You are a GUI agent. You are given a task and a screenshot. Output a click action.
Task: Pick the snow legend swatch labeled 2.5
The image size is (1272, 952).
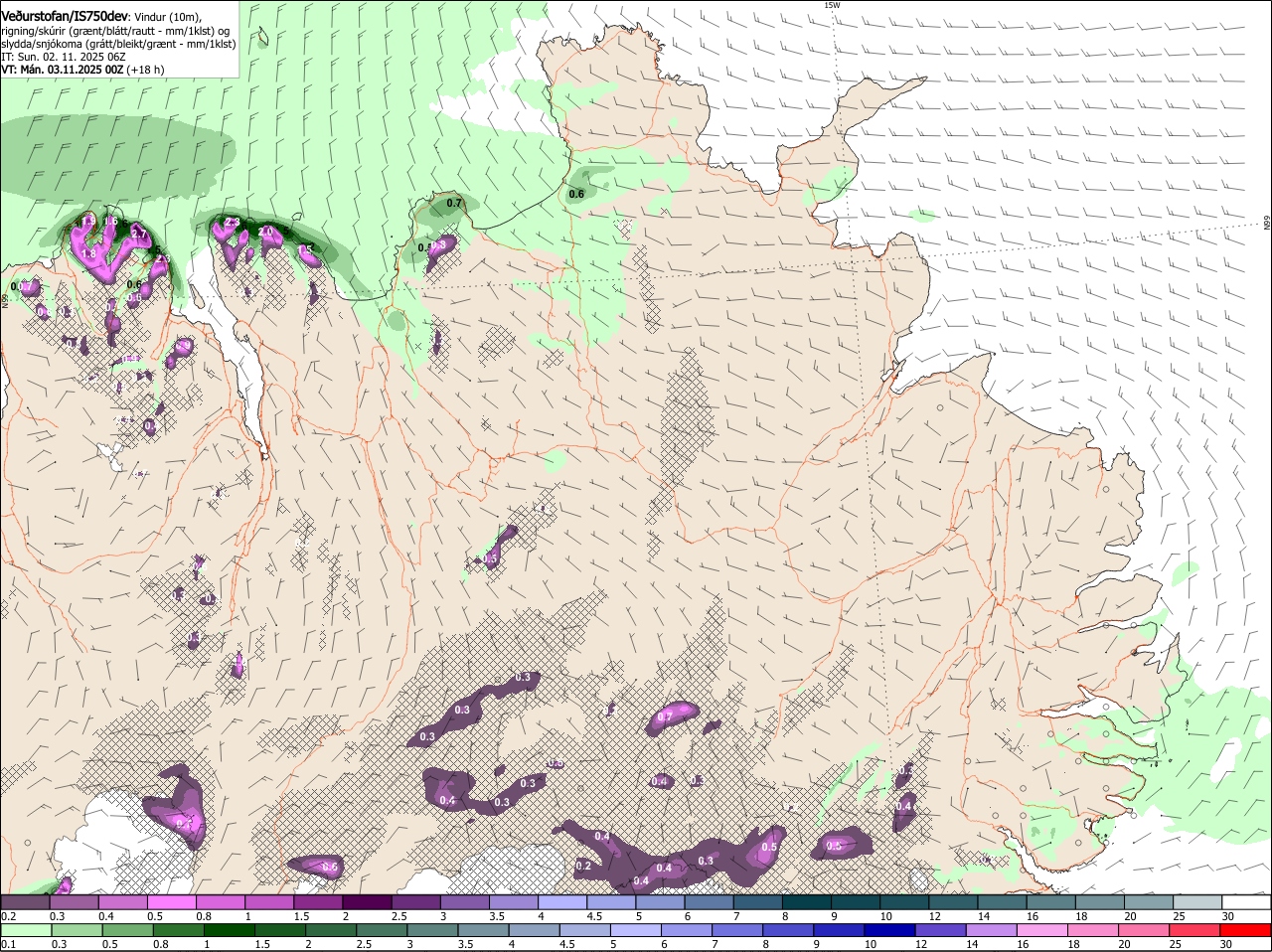(x=416, y=901)
